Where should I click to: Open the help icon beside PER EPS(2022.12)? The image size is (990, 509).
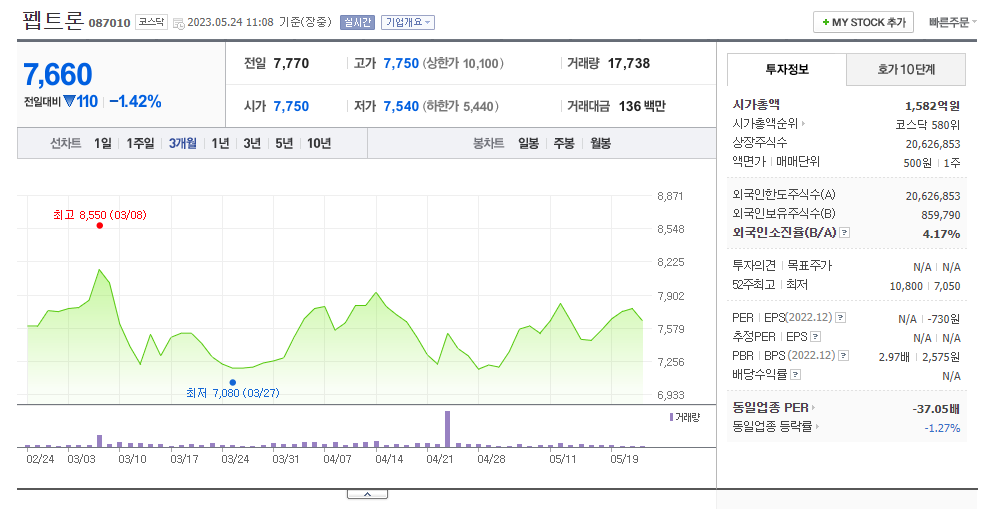841,318
